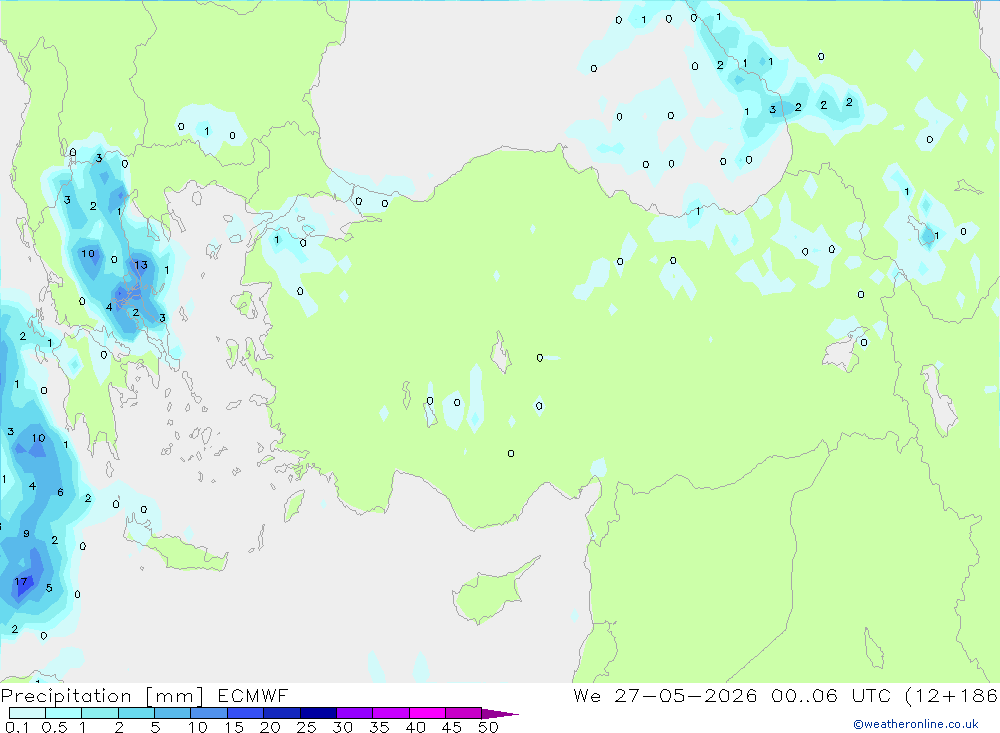This screenshot has height=733, width=1000.
Task: Select the '[mm]' unit label
Action: [175, 695]
